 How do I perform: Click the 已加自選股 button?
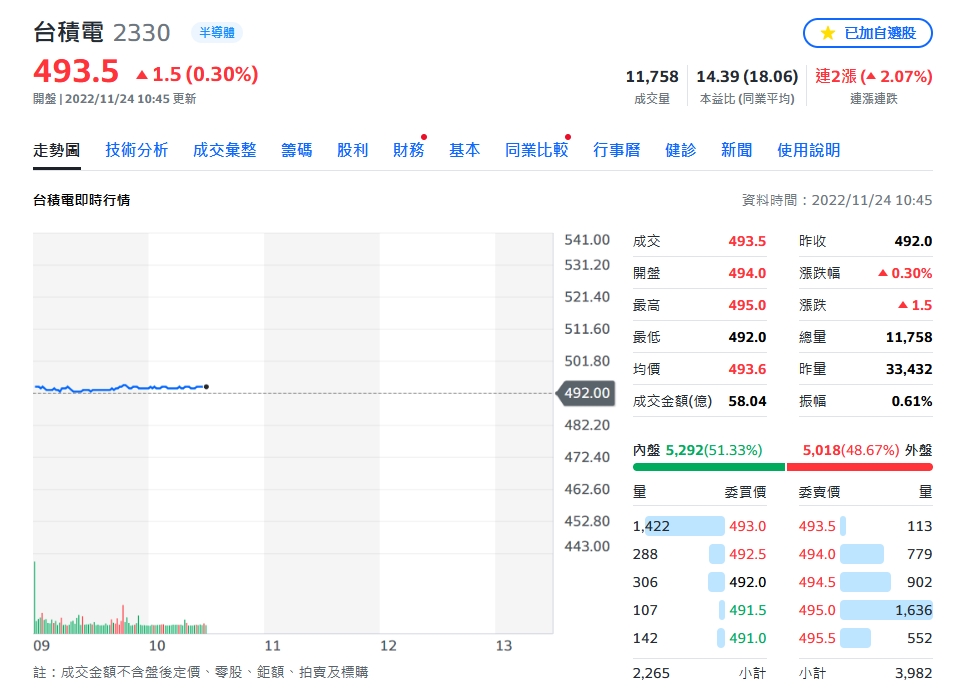(867, 33)
